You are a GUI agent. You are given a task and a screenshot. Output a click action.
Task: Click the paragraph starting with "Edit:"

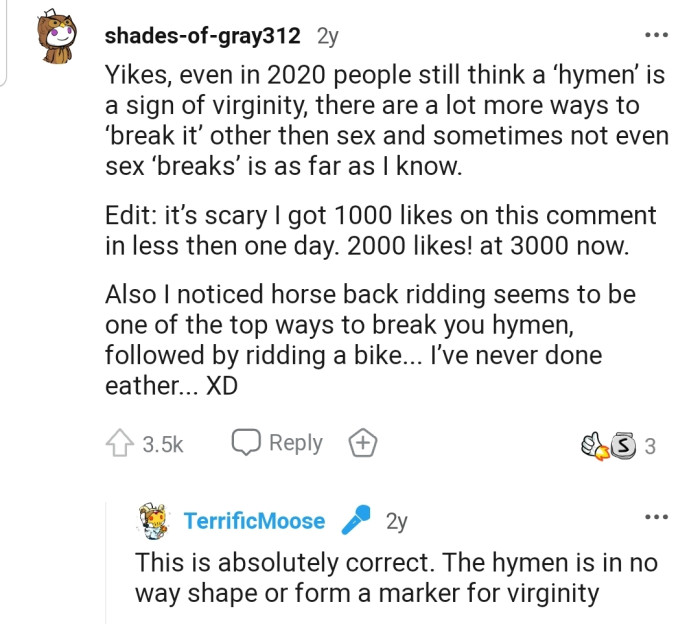380,232
